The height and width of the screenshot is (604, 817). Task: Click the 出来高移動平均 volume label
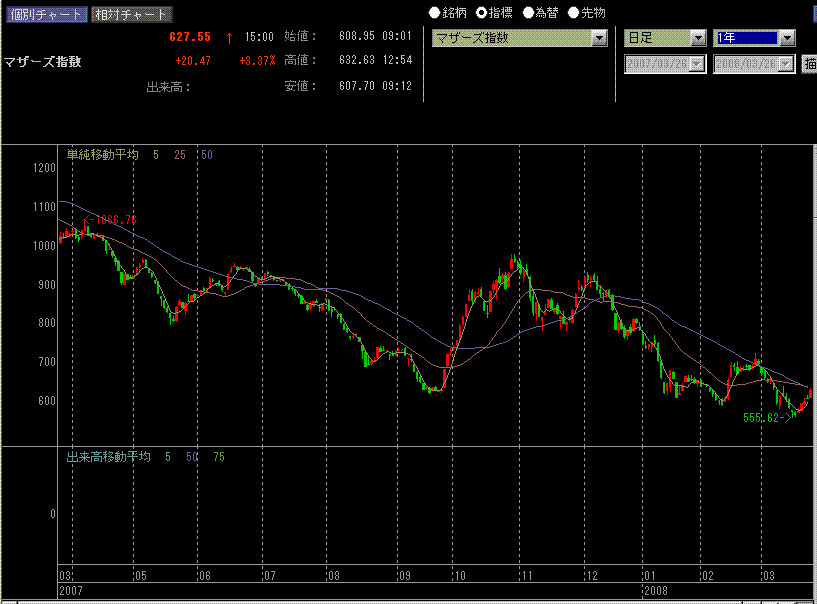tap(108, 457)
